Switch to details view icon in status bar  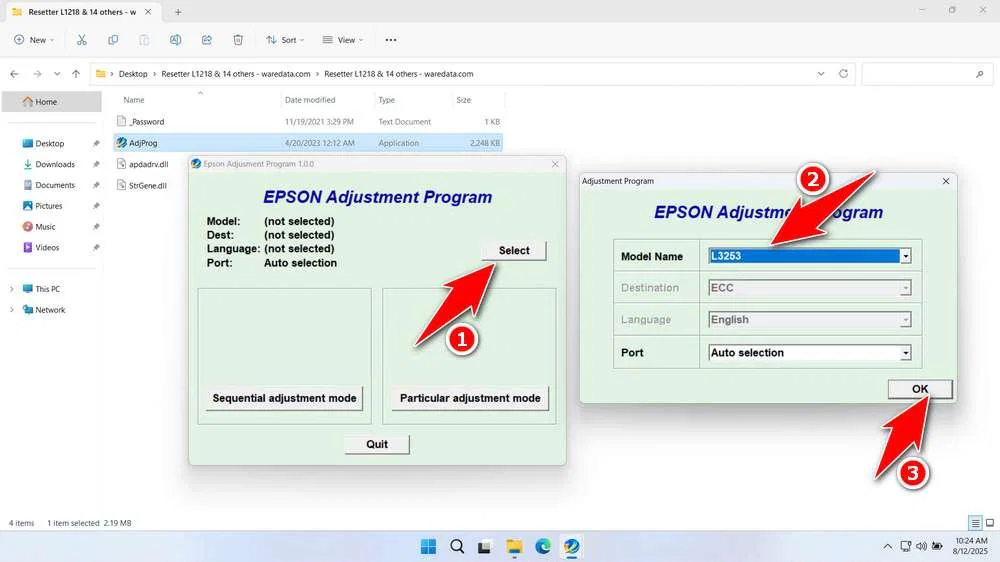[975, 523]
